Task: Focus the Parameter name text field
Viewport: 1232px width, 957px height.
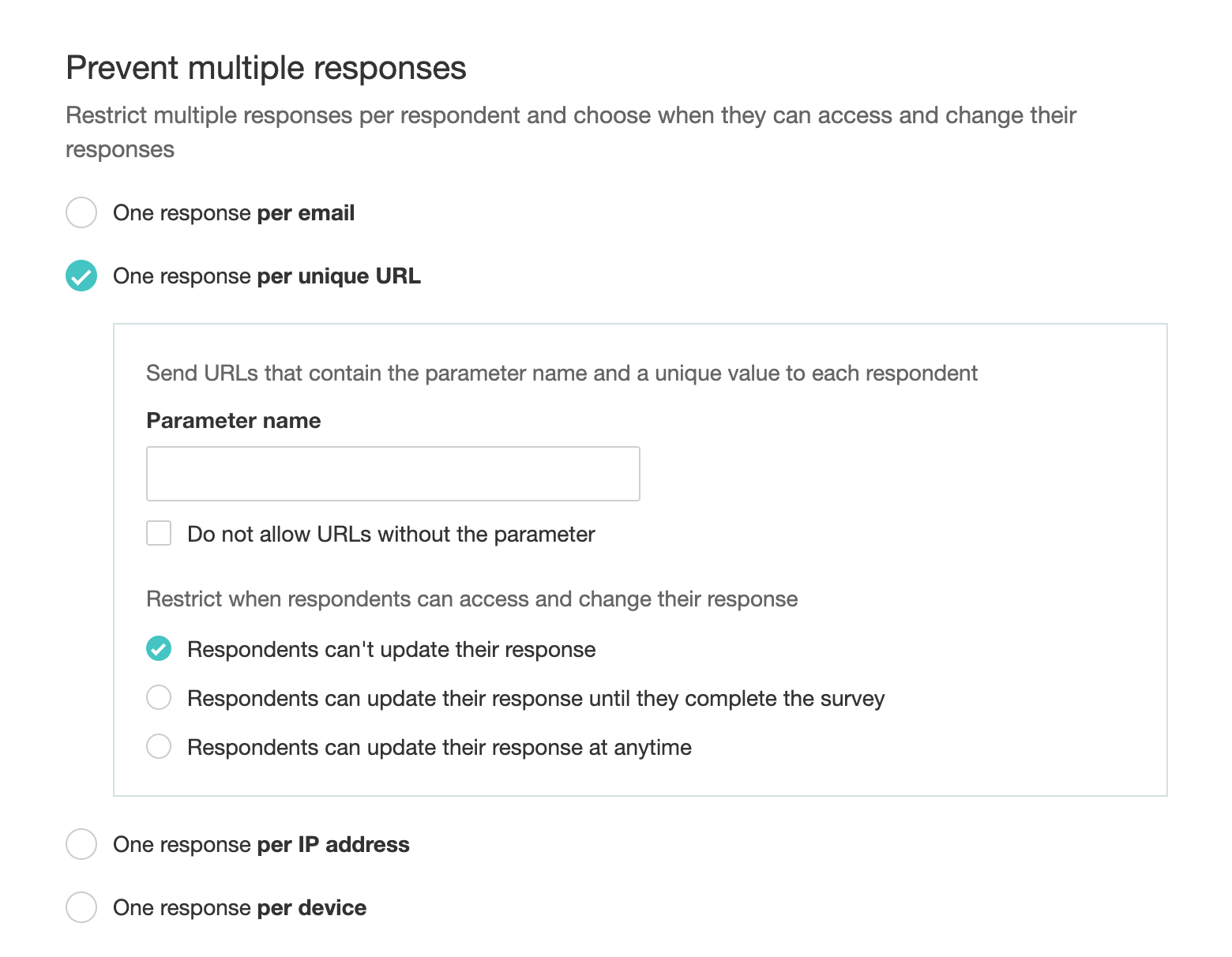Action: (393, 474)
